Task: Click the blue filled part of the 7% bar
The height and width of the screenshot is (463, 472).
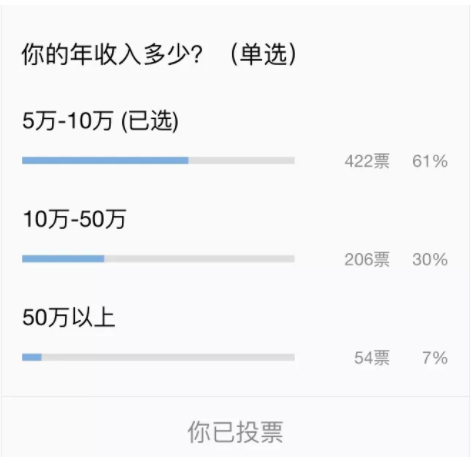Action: click(x=32, y=357)
